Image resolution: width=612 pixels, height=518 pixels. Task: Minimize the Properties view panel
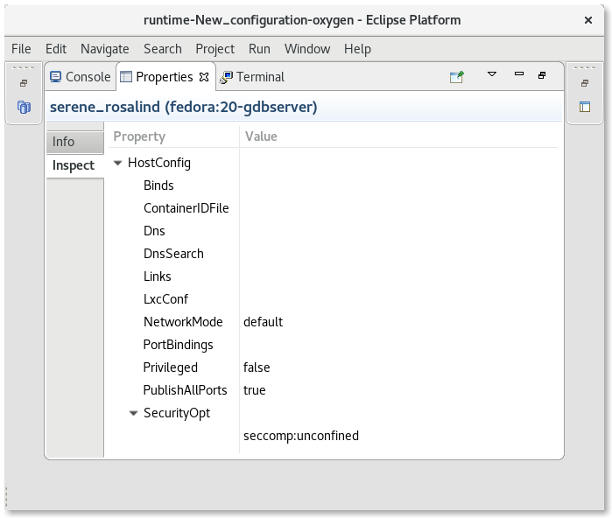[x=518, y=75]
